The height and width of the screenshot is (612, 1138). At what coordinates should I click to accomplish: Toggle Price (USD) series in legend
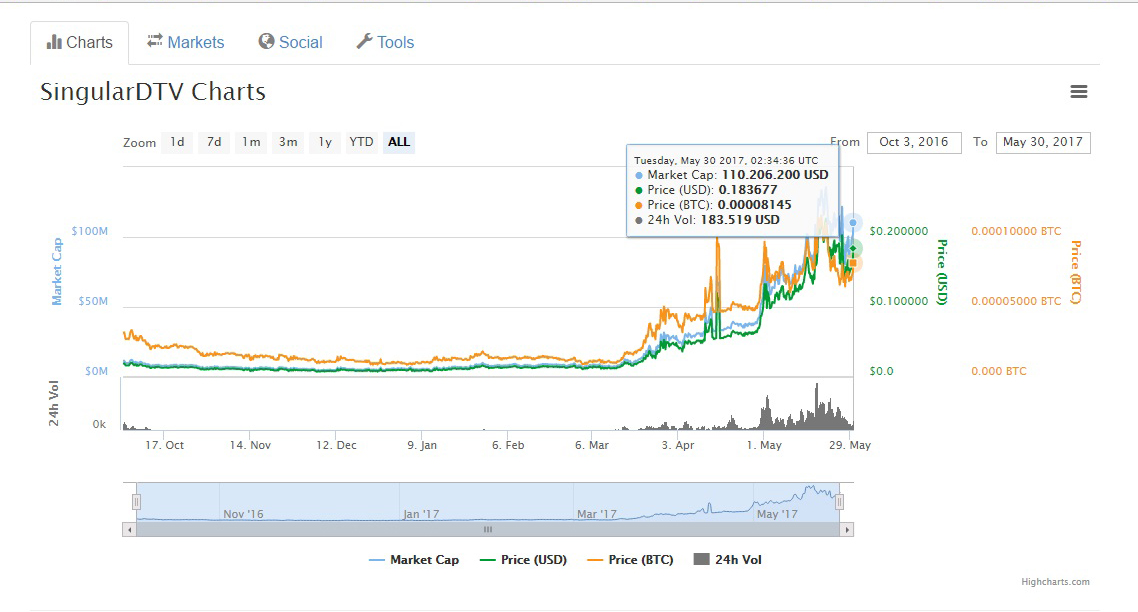click(x=523, y=560)
